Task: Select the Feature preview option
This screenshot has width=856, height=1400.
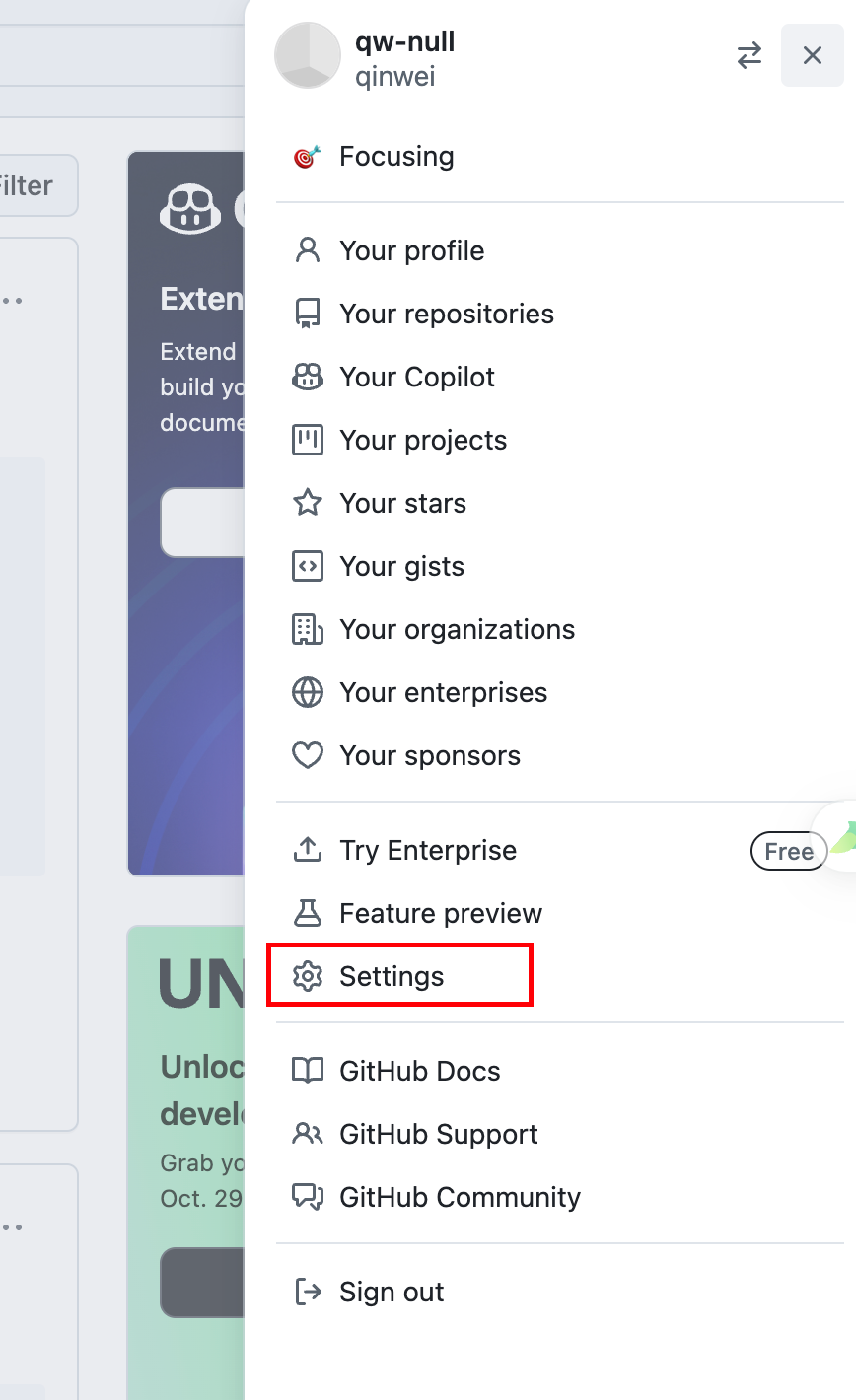Action: pos(560,913)
